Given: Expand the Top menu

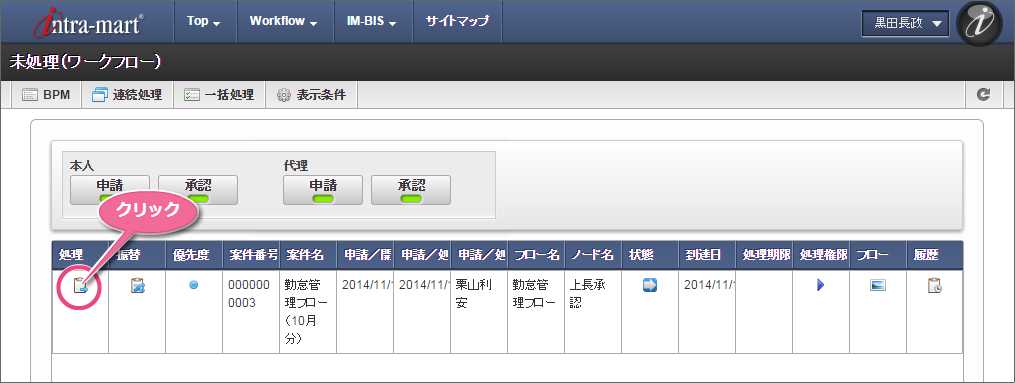Looking at the screenshot, I should click(x=205, y=21).
